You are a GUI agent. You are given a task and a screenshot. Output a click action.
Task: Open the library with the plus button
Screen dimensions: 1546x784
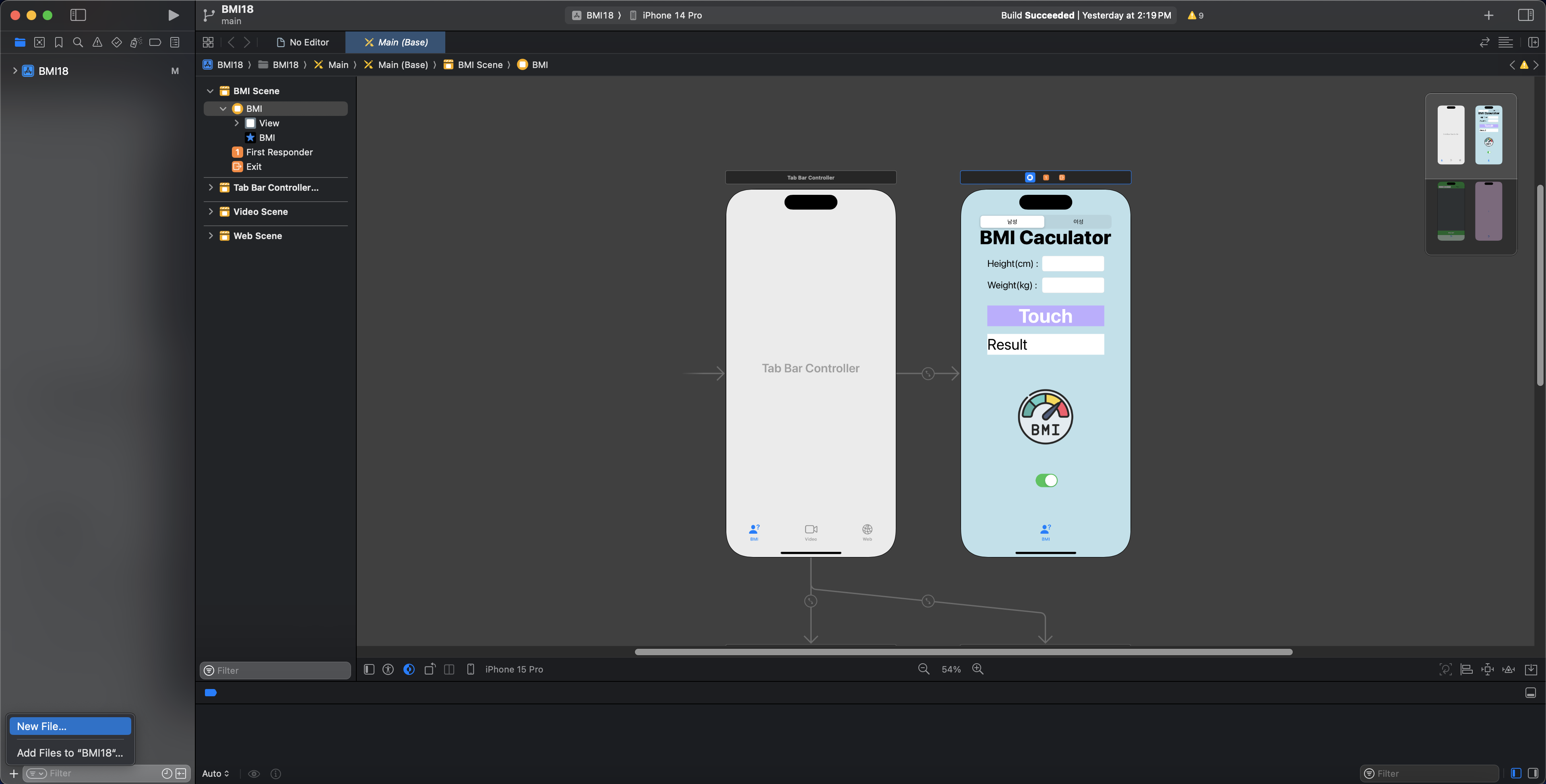pos(1488,15)
